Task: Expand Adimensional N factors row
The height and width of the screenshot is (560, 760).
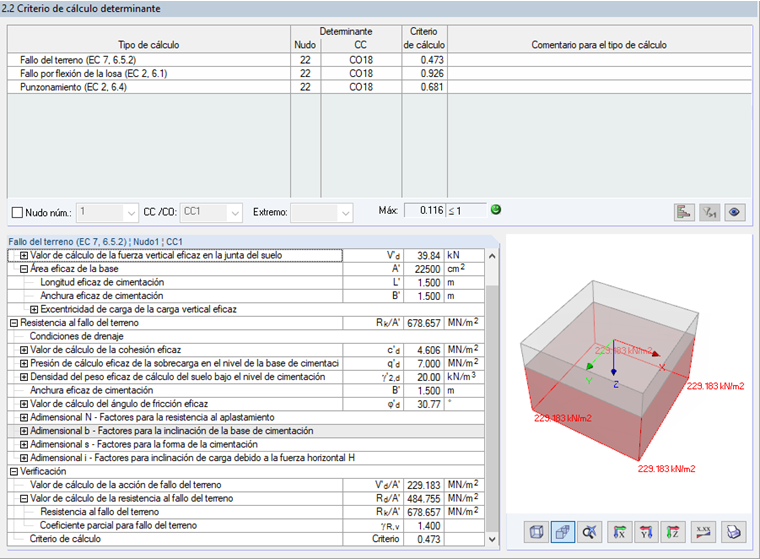Action: coord(24,417)
